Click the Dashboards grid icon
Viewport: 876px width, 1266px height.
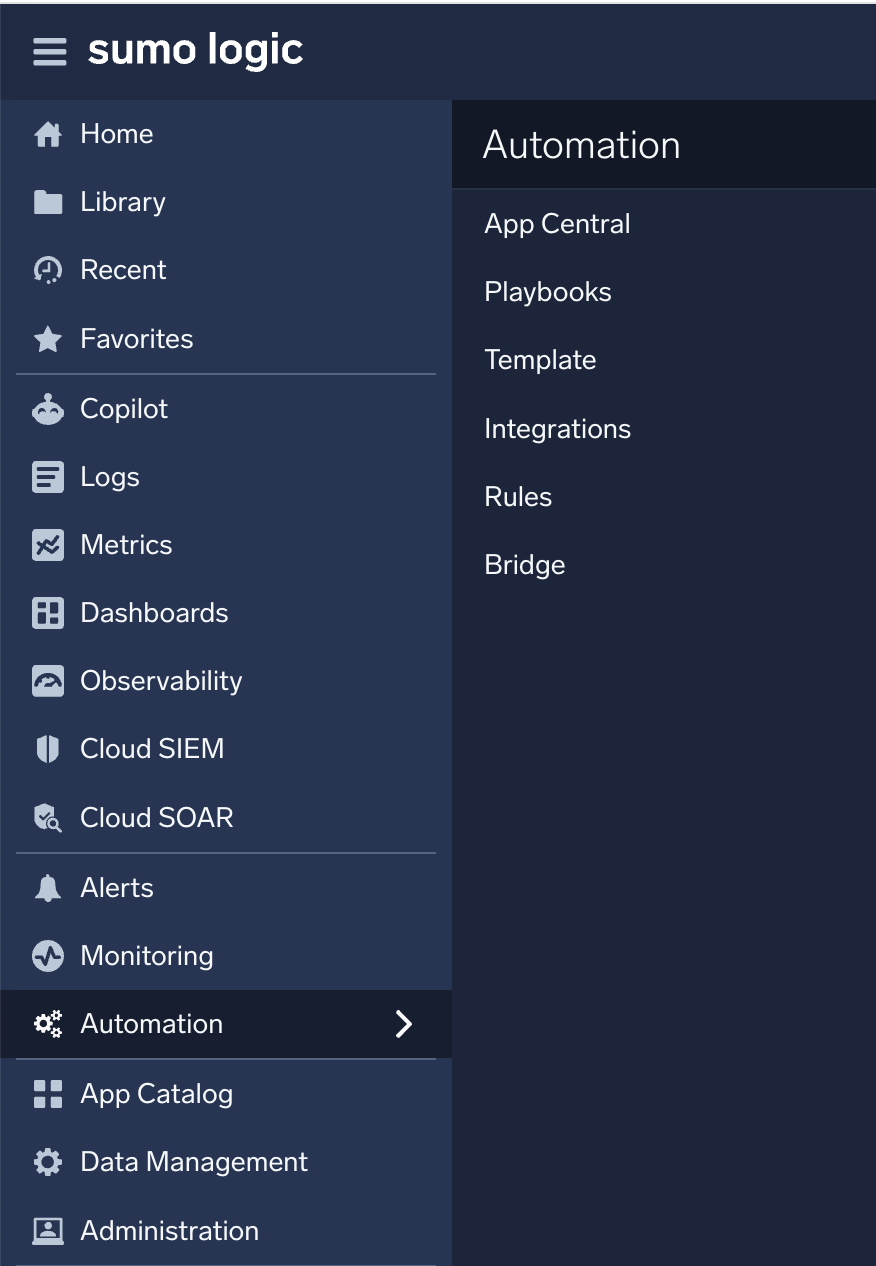coord(47,612)
